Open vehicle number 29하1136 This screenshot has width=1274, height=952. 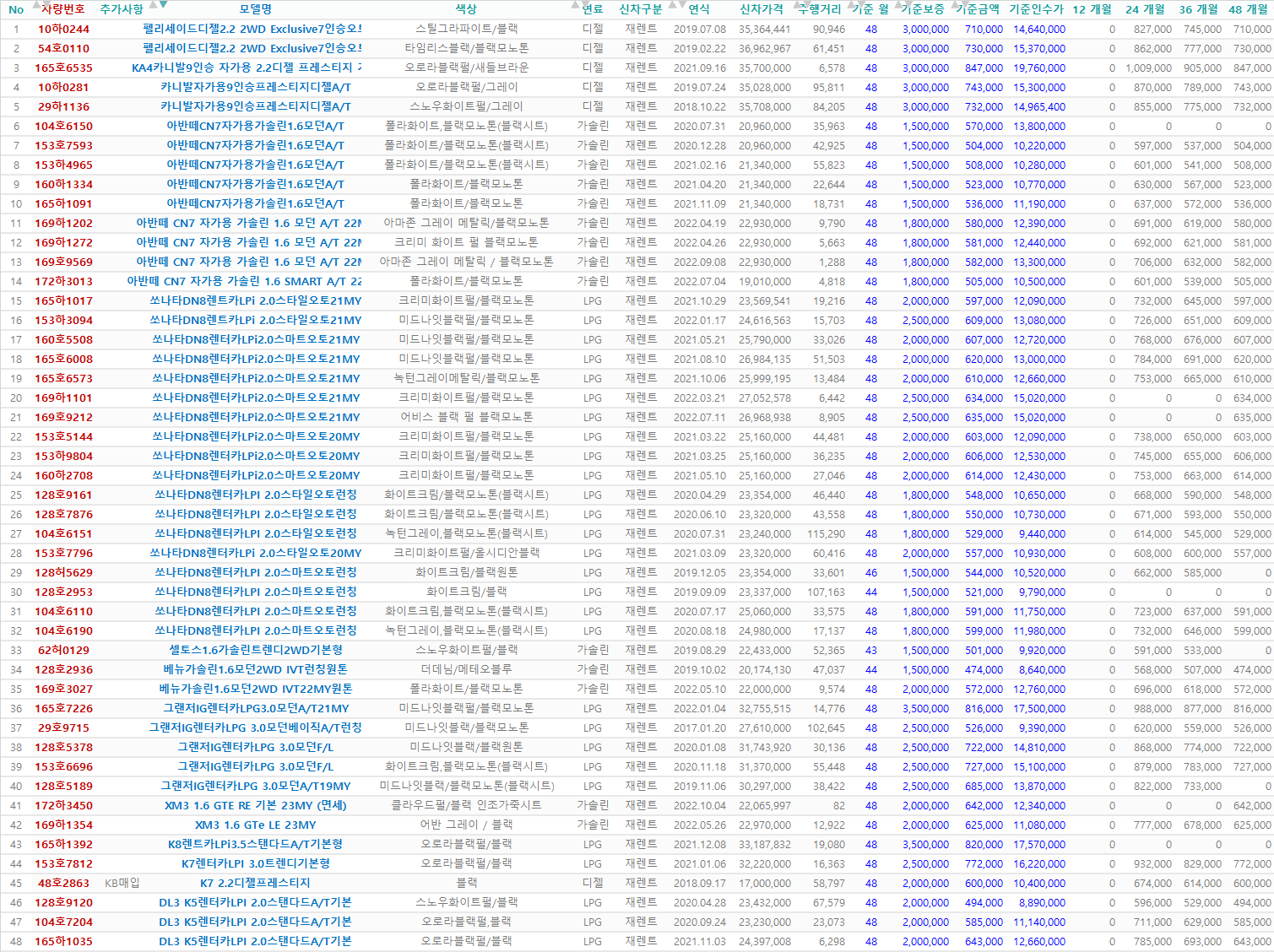click(x=63, y=107)
